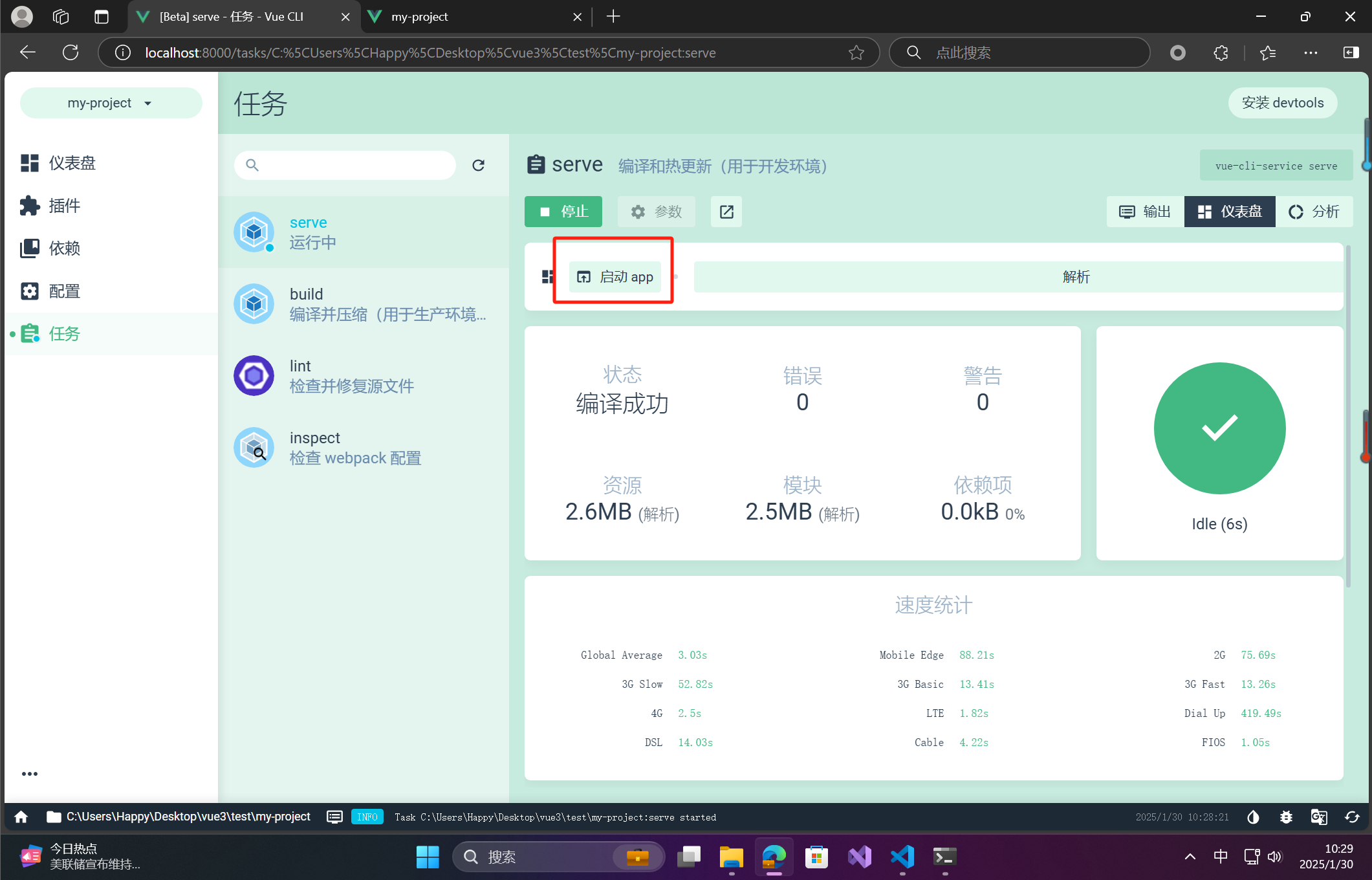The height and width of the screenshot is (880, 1372).
Task: Expand the three-dots menu at sidebar bottom
Action: coord(30,774)
